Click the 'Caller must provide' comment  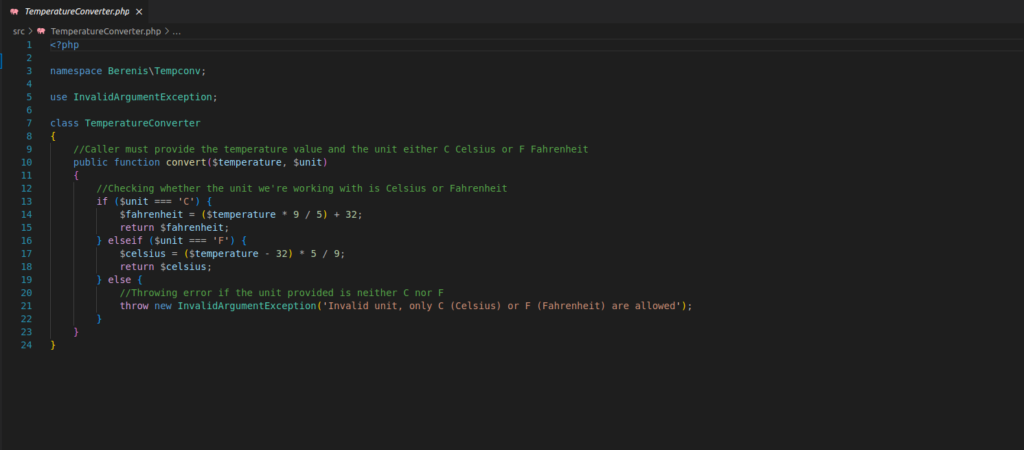(330, 150)
